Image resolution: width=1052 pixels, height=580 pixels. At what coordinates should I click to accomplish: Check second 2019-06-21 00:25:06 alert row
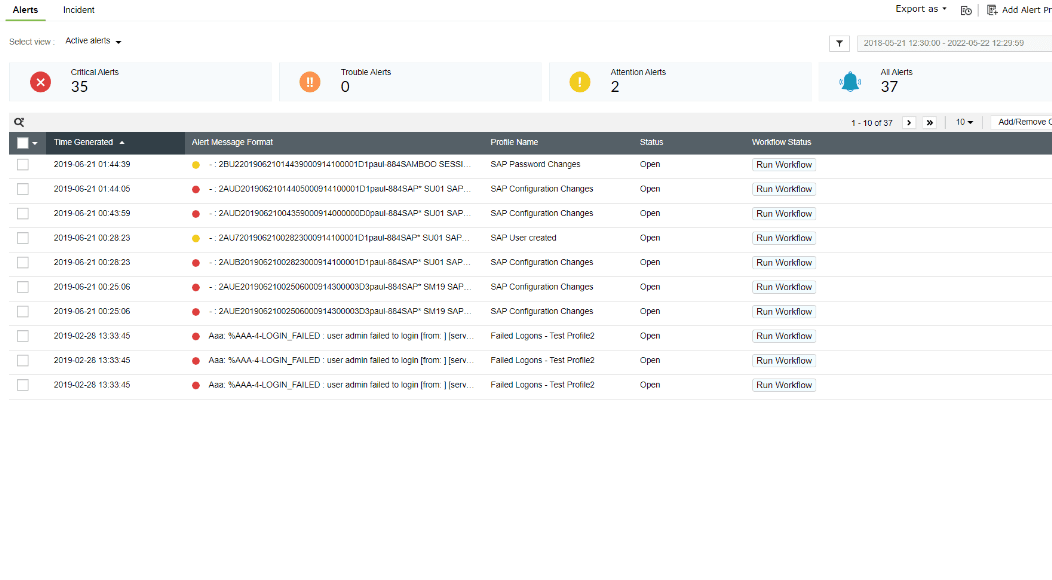coord(23,311)
